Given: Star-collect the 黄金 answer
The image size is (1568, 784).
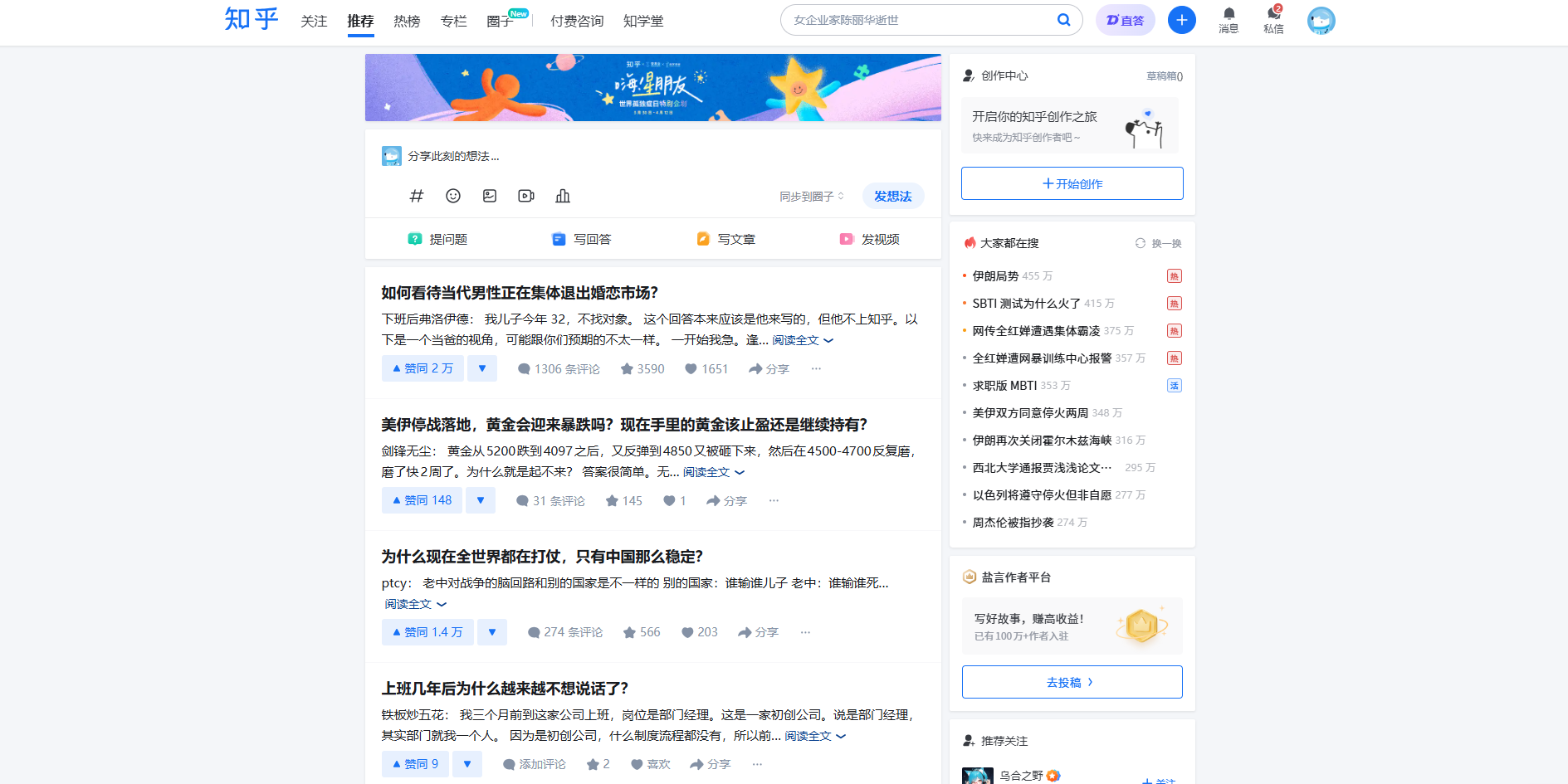Looking at the screenshot, I should [x=623, y=500].
